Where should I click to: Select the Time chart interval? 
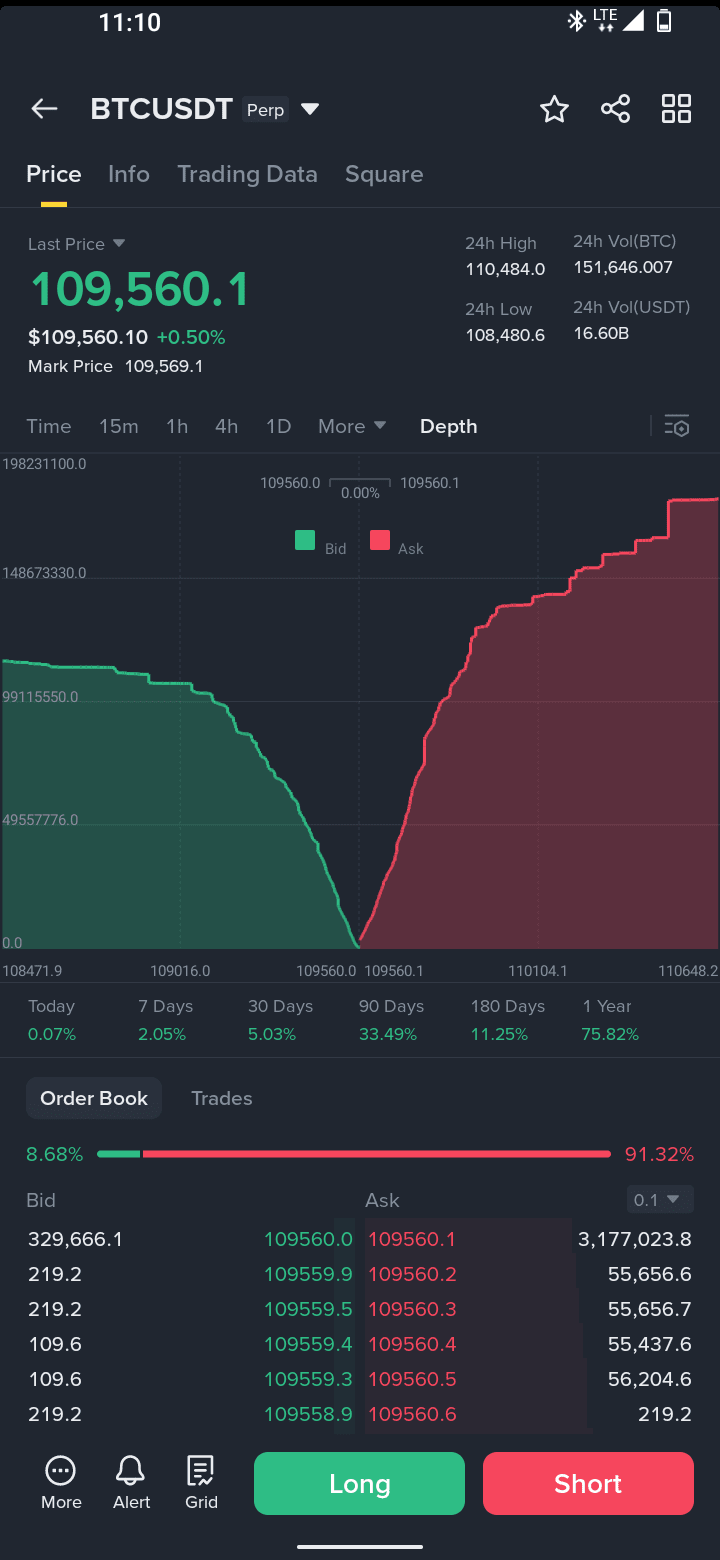point(49,426)
